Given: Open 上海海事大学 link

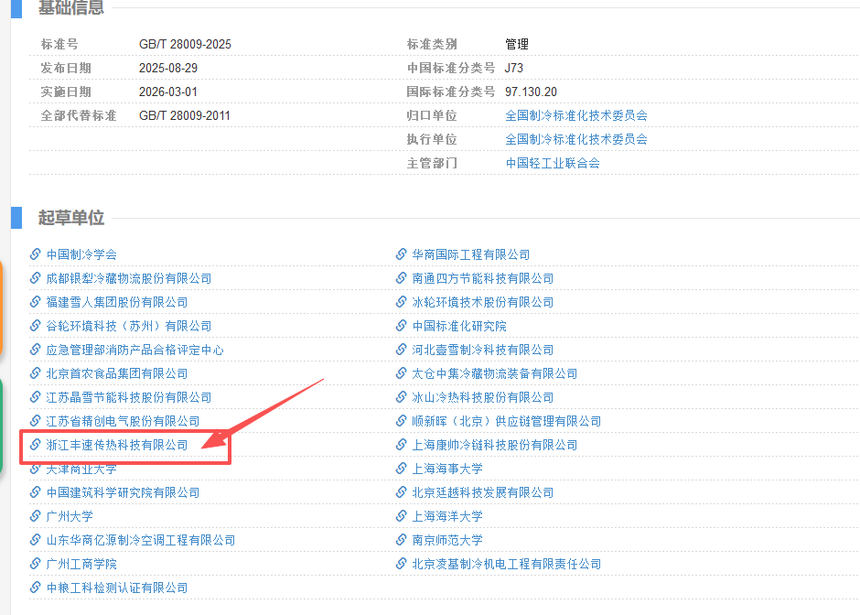Looking at the screenshot, I should pos(447,469).
